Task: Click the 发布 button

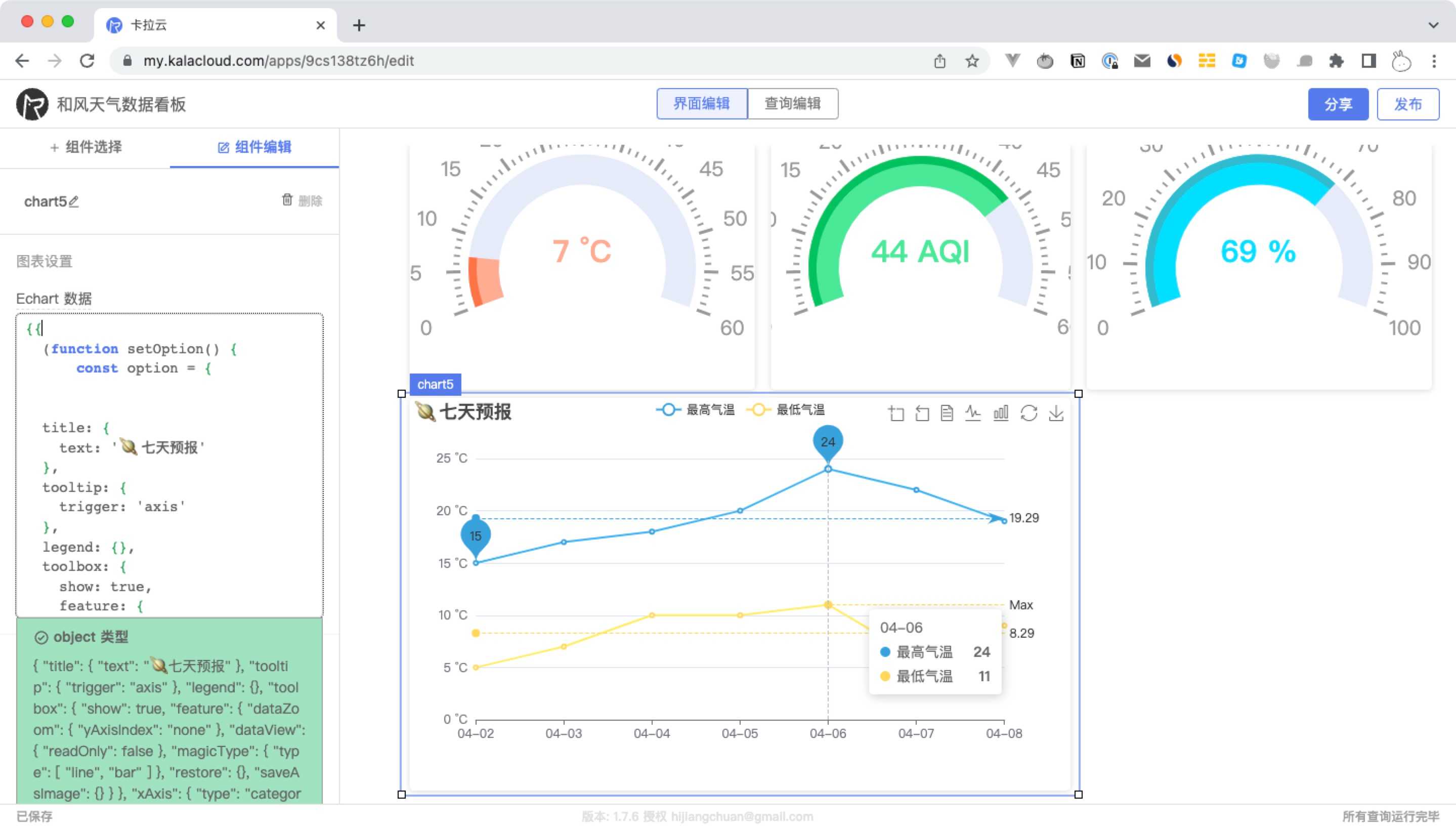Action: click(x=1408, y=104)
